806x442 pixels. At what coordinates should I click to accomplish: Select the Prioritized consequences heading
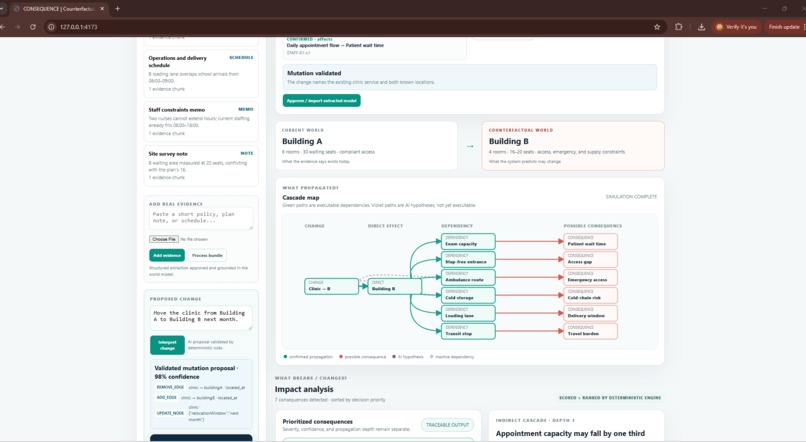pos(318,421)
